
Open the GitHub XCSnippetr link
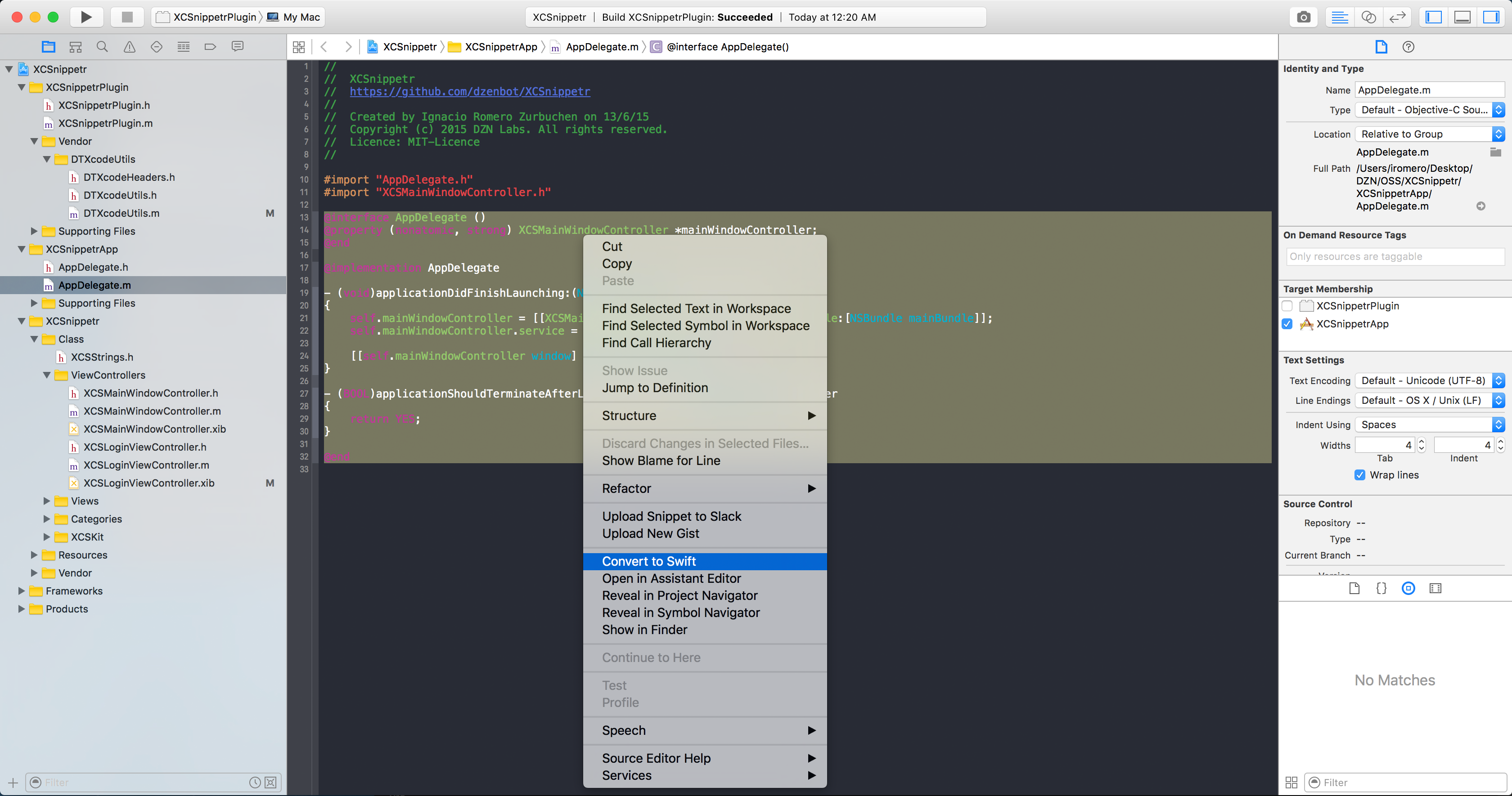tap(469, 91)
